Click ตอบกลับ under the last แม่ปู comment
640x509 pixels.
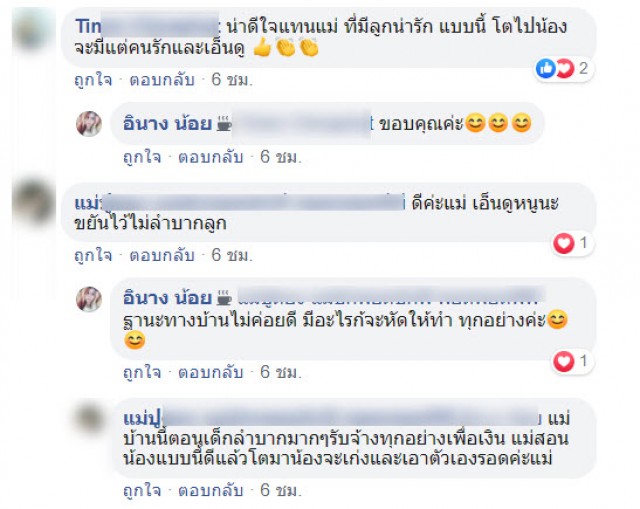tap(211, 490)
